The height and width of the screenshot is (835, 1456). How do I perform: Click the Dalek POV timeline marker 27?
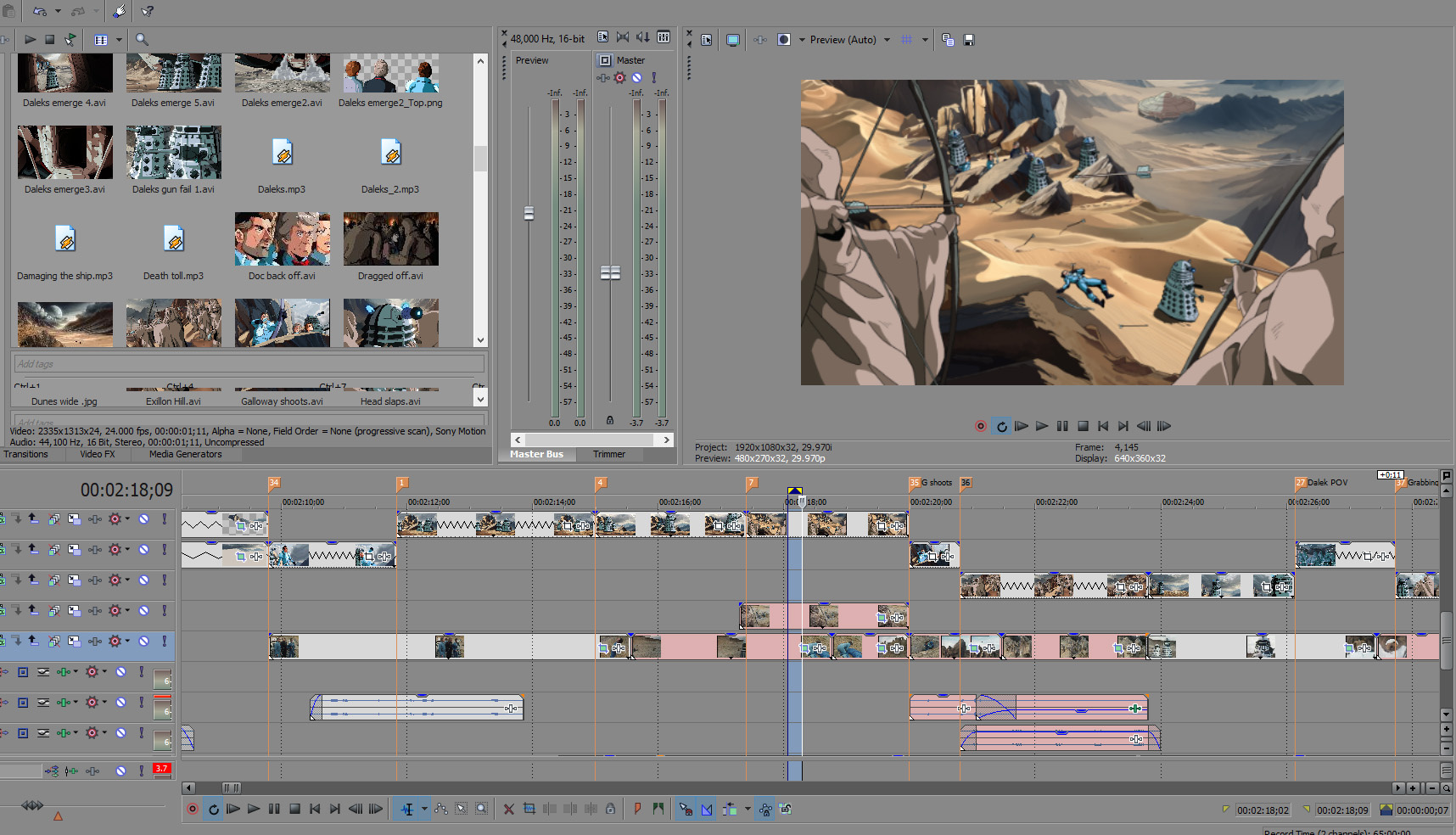(x=1300, y=483)
